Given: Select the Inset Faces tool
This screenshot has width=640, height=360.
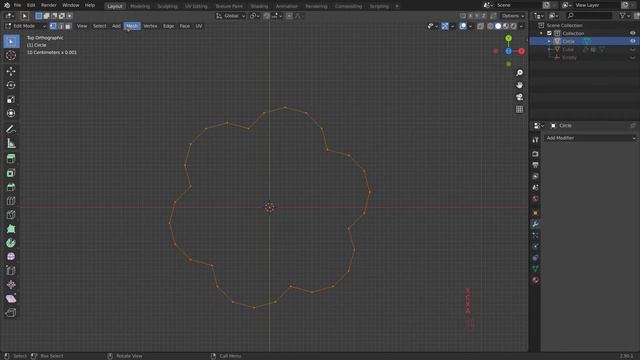Looking at the screenshot, I should pos(11,173).
